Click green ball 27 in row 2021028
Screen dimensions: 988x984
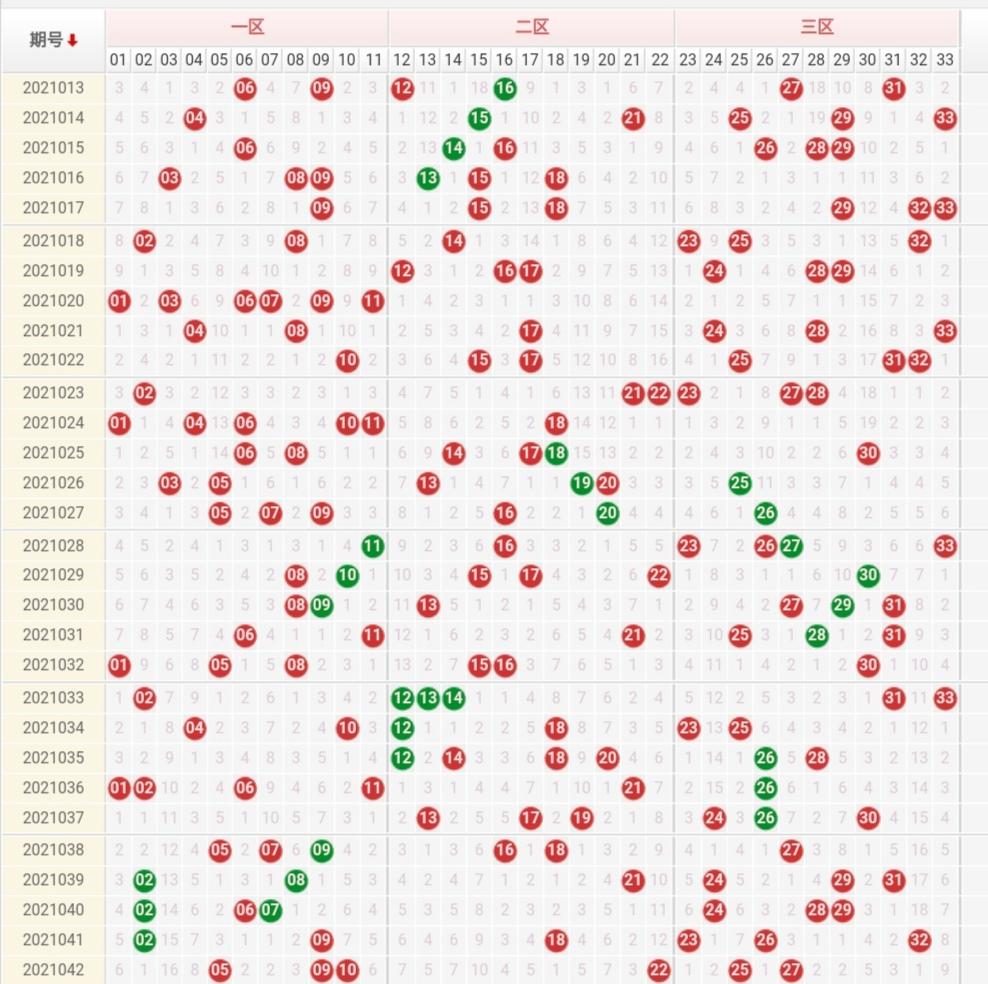point(791,546)
